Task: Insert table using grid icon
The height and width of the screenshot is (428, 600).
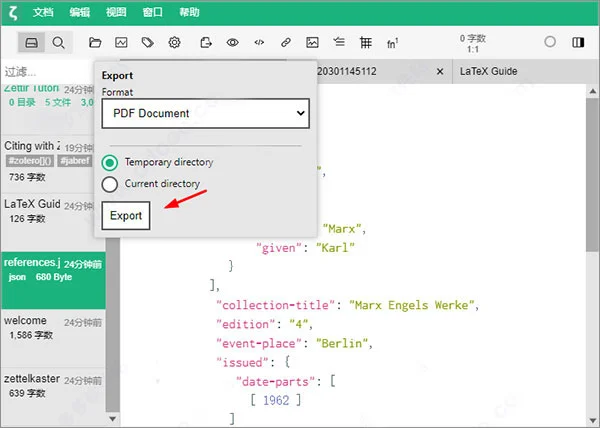Action: [366, 42]
